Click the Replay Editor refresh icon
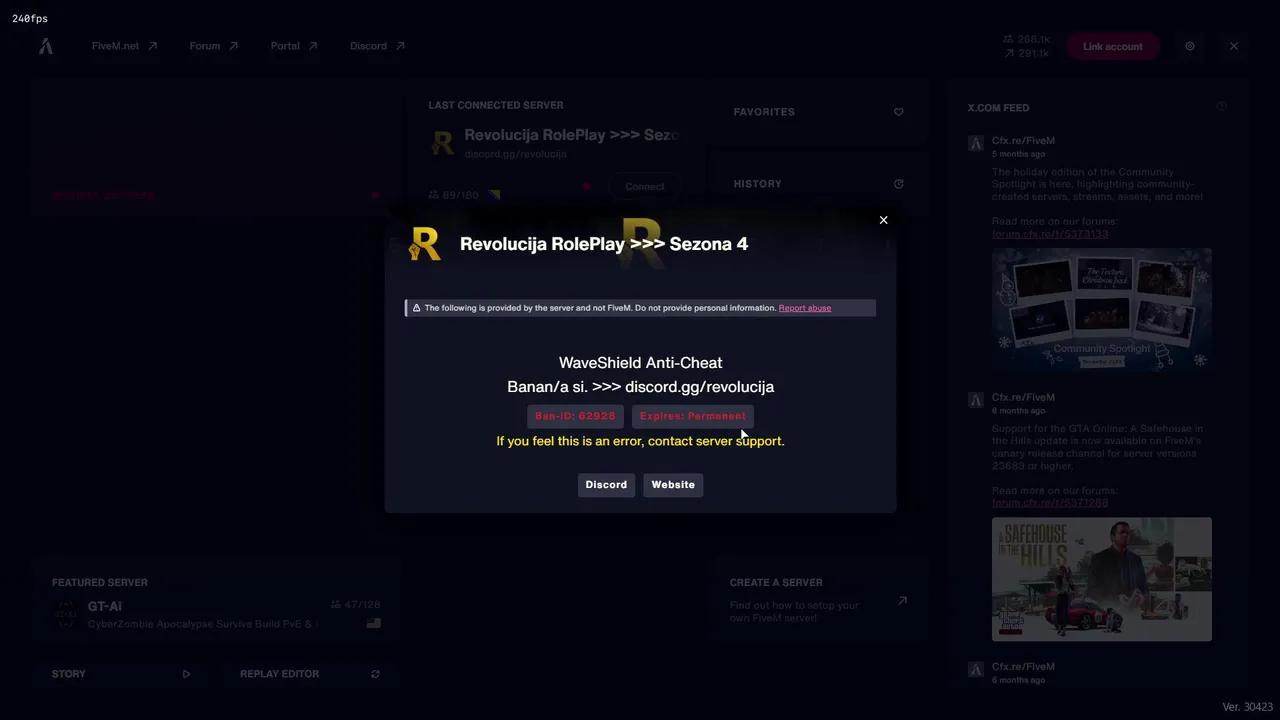 375,674
